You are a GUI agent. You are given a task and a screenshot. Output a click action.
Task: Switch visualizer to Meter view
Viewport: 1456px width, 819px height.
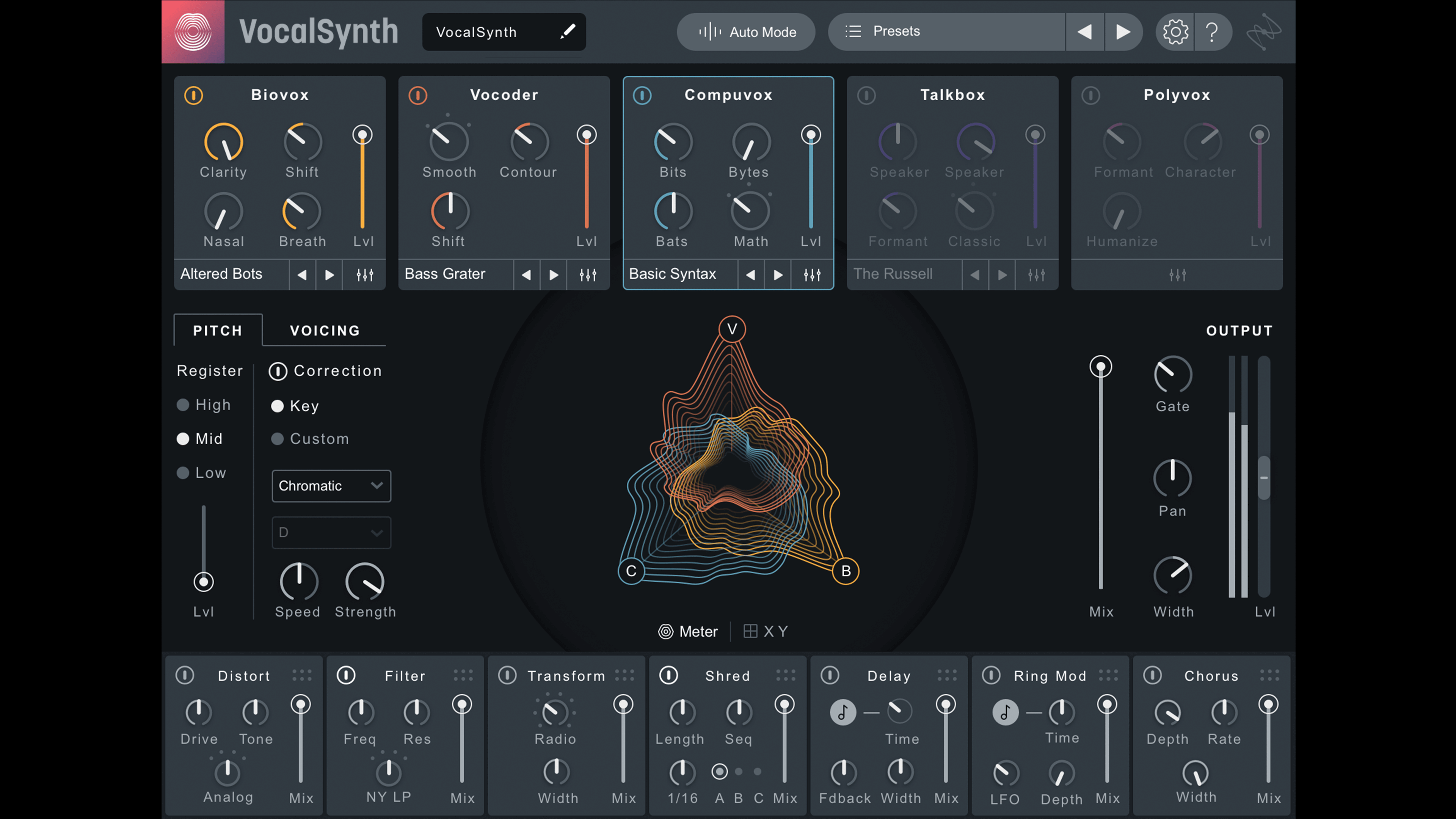coord(688,631)
